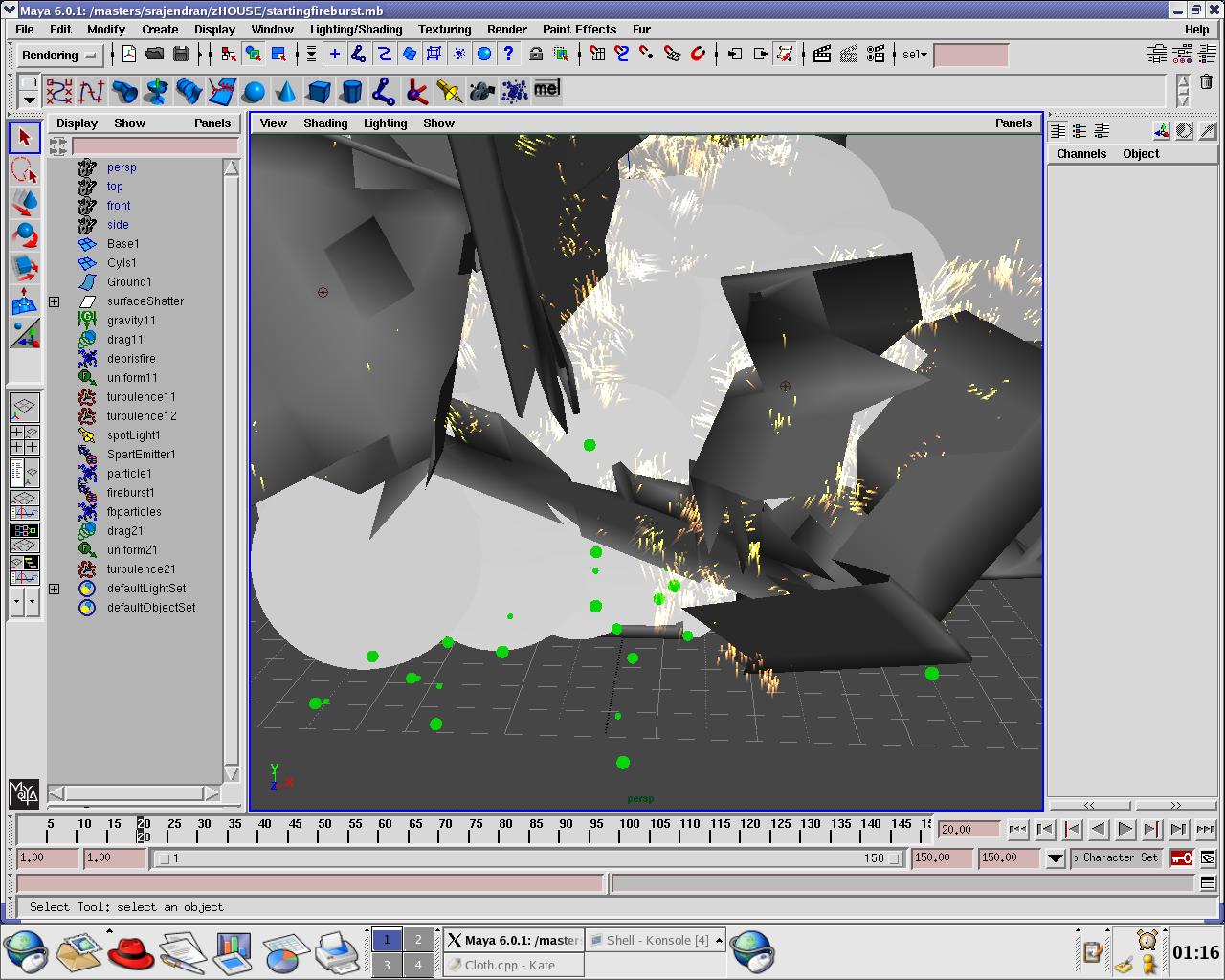Switch to virtual desktop 2 in pager
Image resolution: width=1225 pixels, height=980 pixels.
click(418, 940)
